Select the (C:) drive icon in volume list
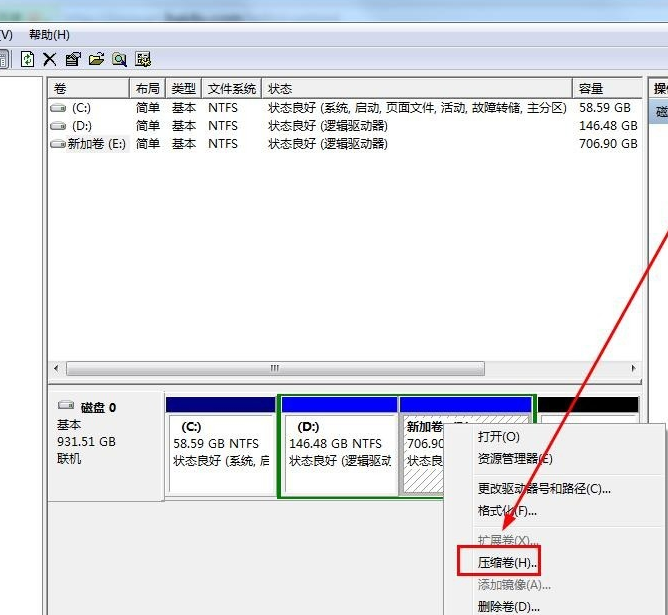This screenshot has width=668, height=615. coord(59,108)
